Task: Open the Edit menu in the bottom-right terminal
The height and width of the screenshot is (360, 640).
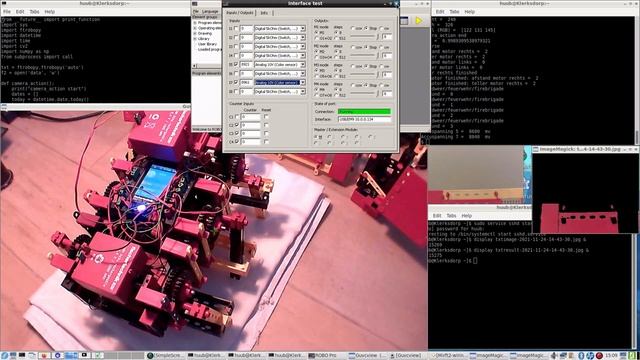Action: point(437,216)
